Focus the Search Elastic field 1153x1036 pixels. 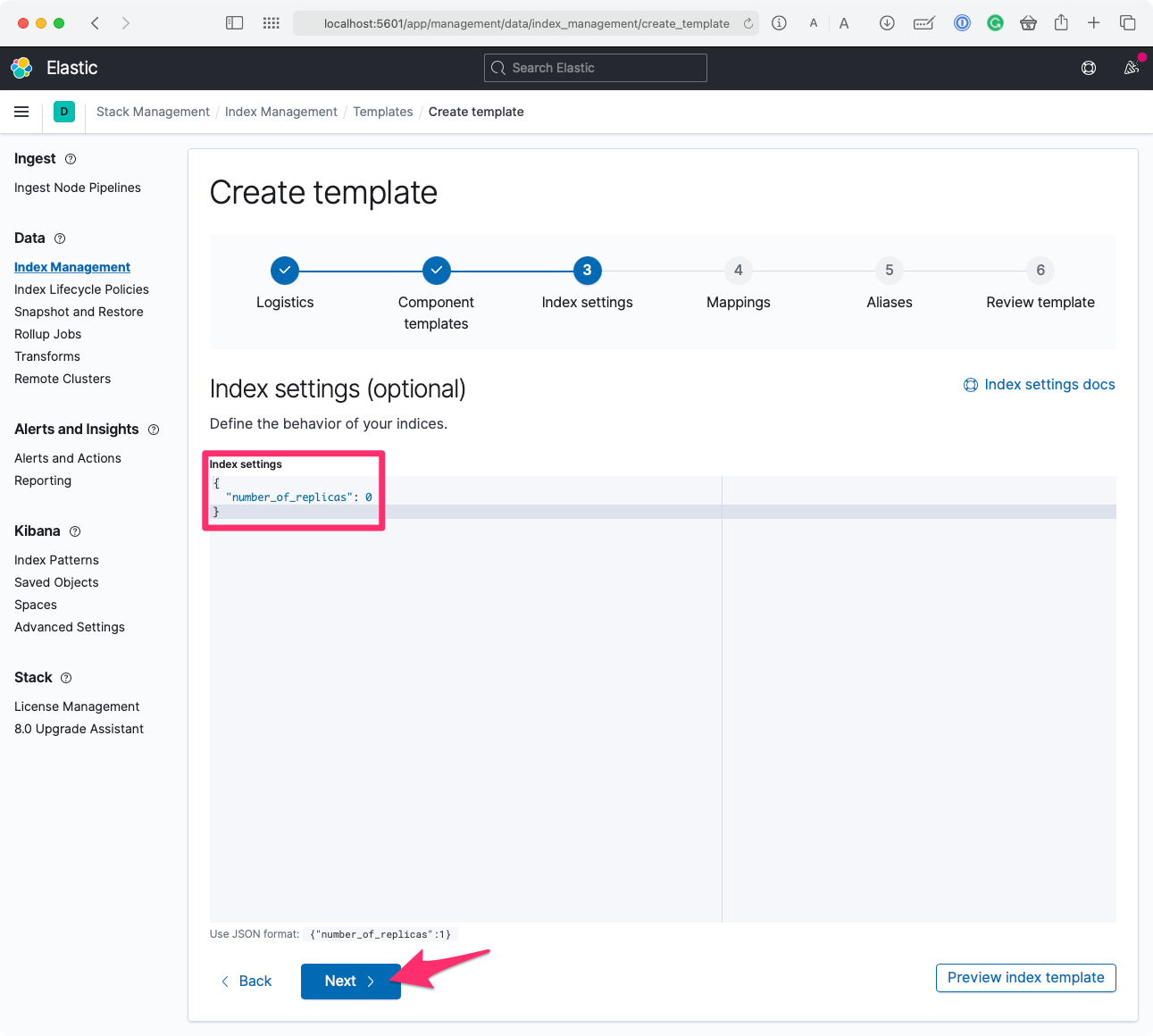click(596, 68)
